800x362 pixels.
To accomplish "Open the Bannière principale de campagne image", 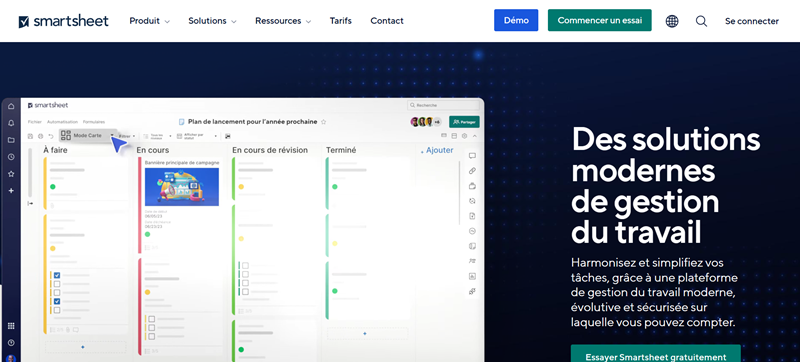I will [x=182, y=187].
